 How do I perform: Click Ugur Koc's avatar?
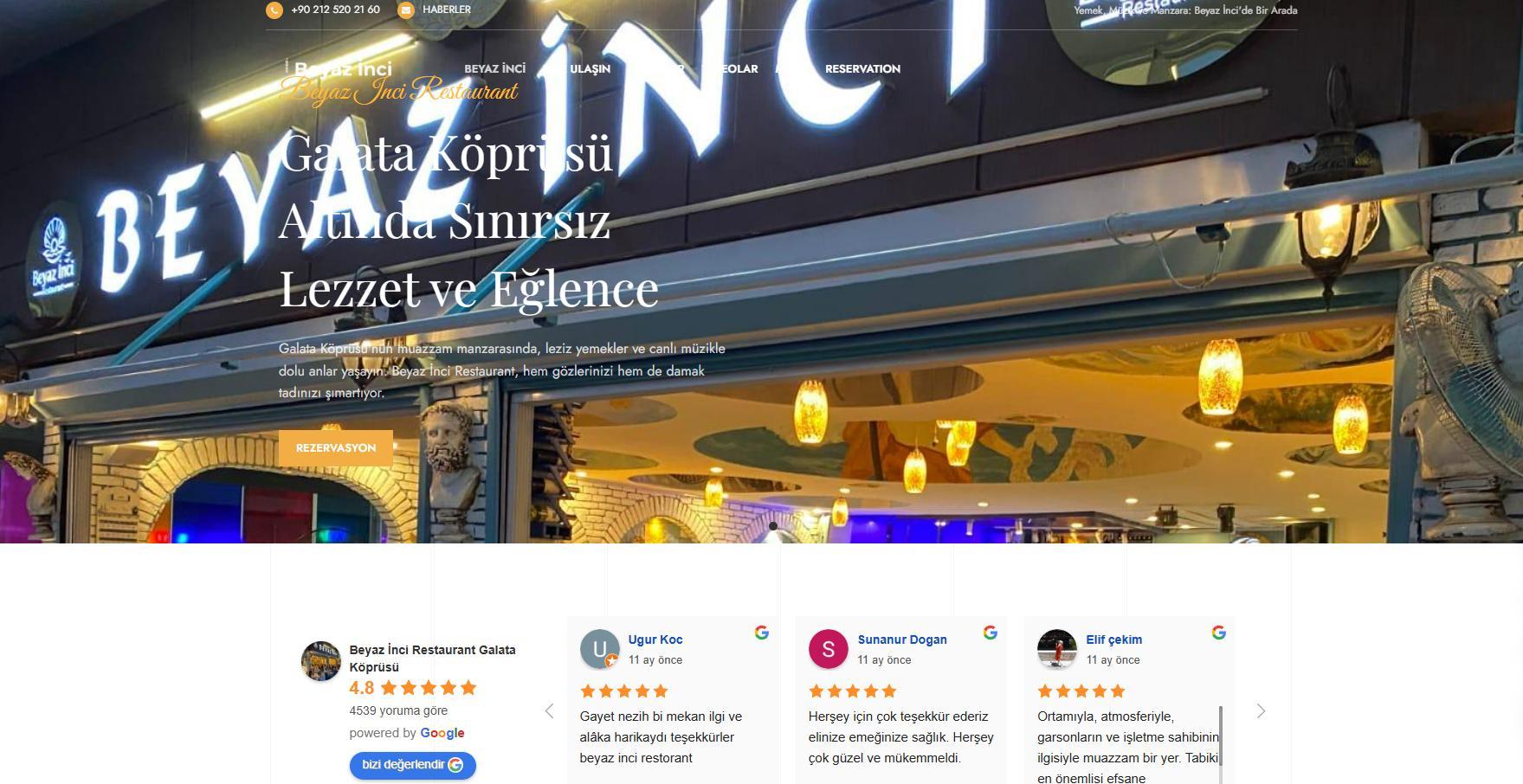[x=599, y=649]
